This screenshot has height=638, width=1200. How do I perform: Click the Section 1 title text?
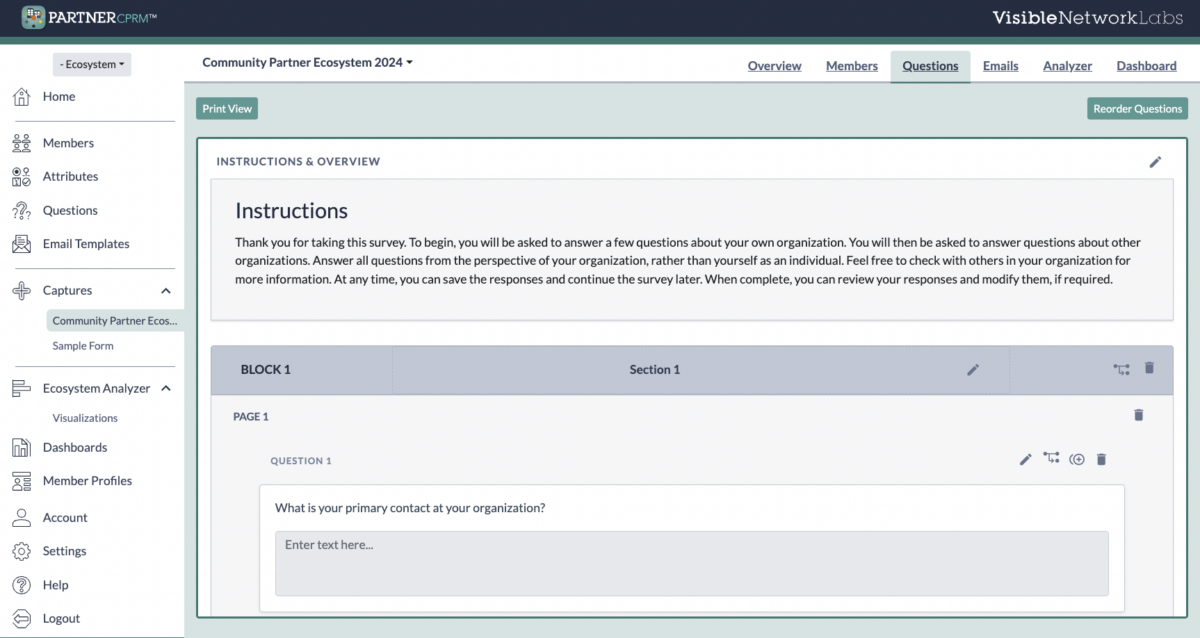click(655, 370)
